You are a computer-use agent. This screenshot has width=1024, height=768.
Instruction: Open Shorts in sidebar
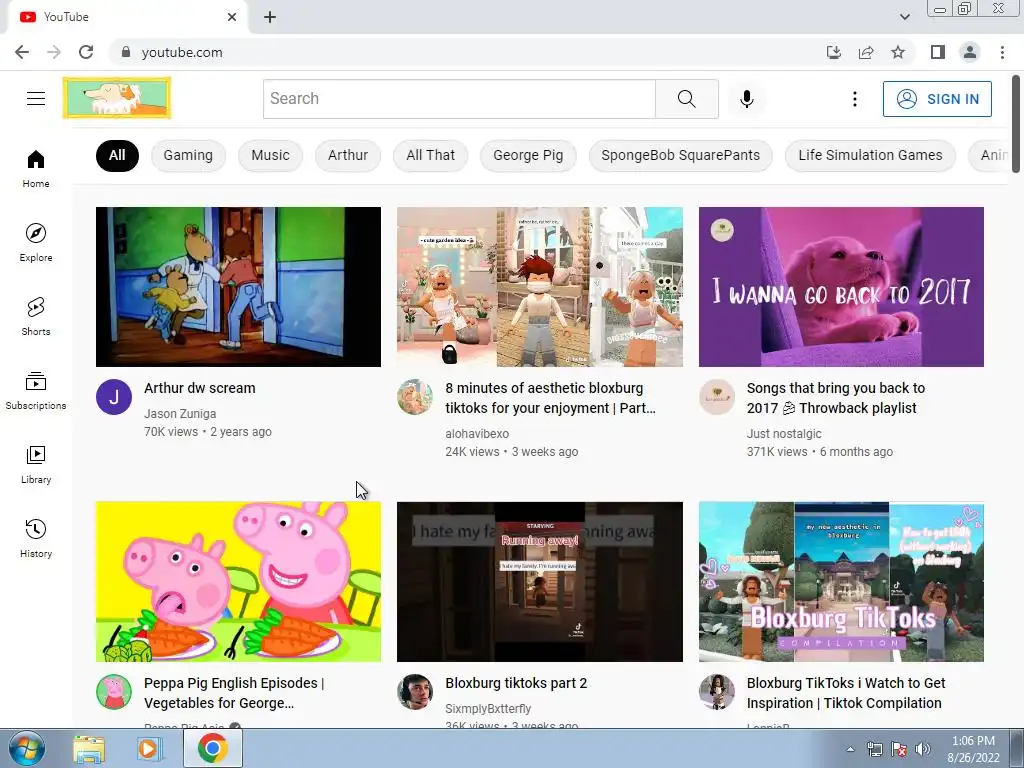click(36, 316)
